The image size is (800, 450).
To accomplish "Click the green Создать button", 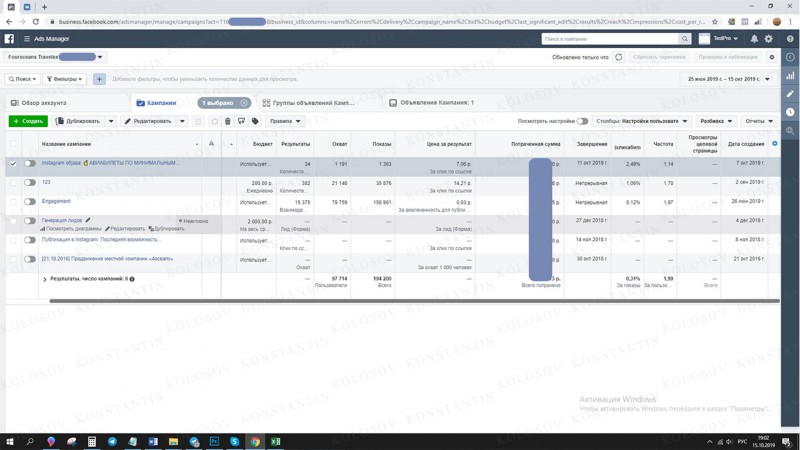I will click(28, 121).
